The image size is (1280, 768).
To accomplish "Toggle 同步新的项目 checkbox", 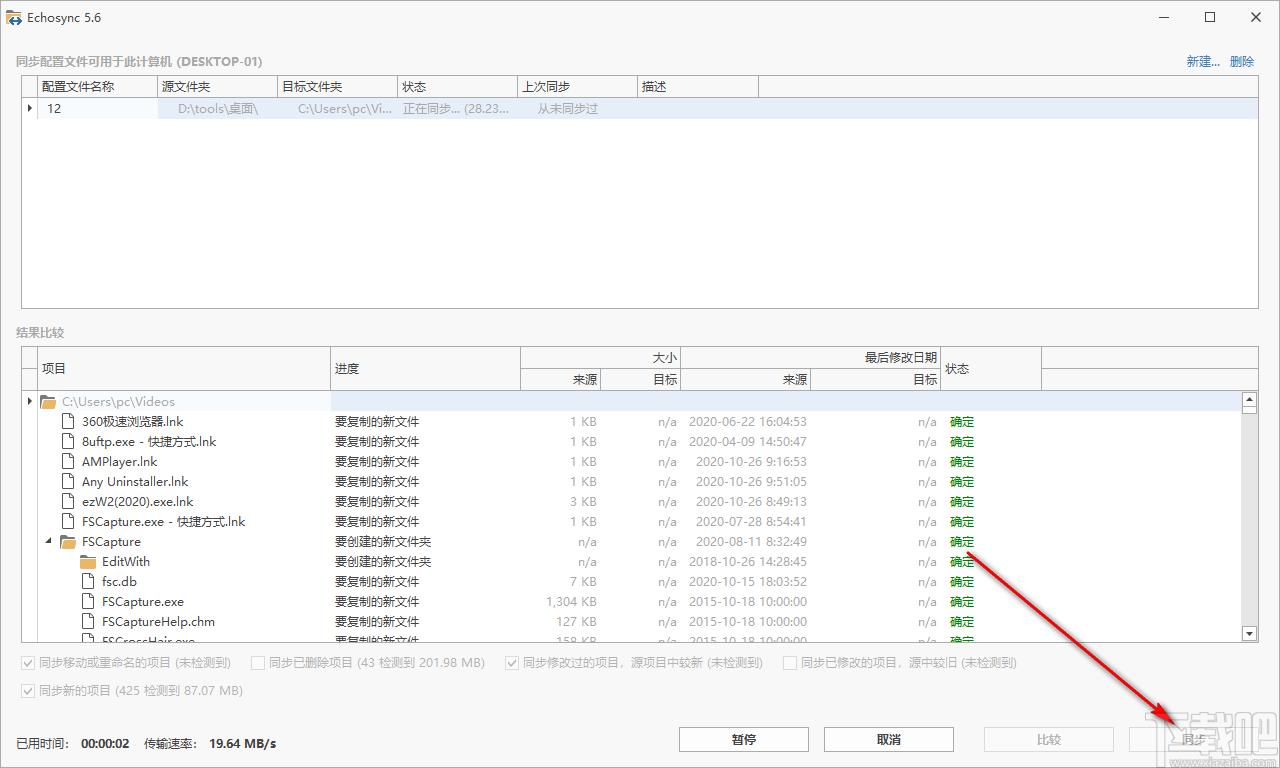I will click(27, 691).
